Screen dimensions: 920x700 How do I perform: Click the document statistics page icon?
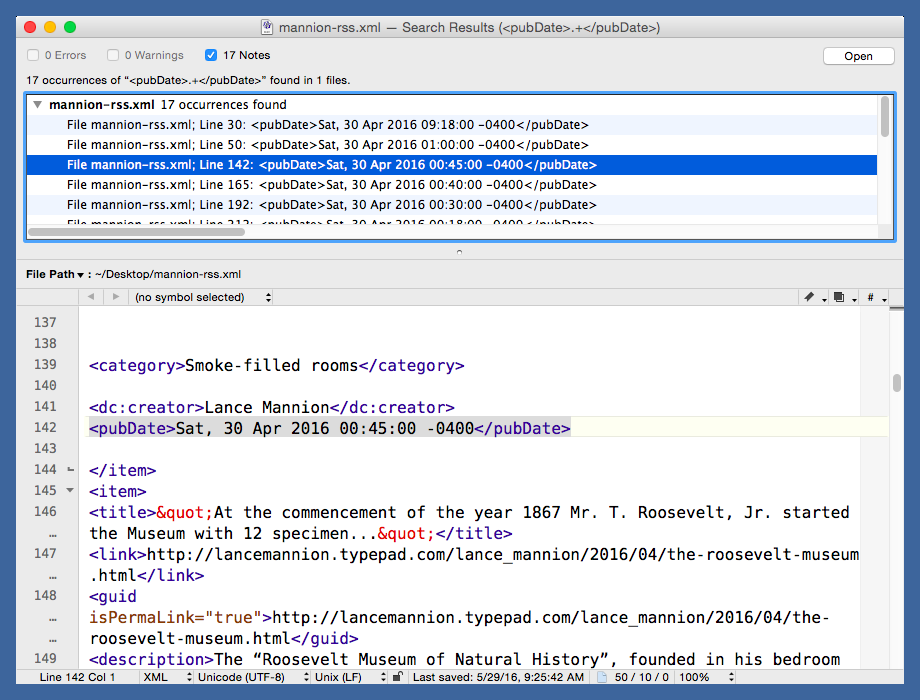tap(602, 677)
